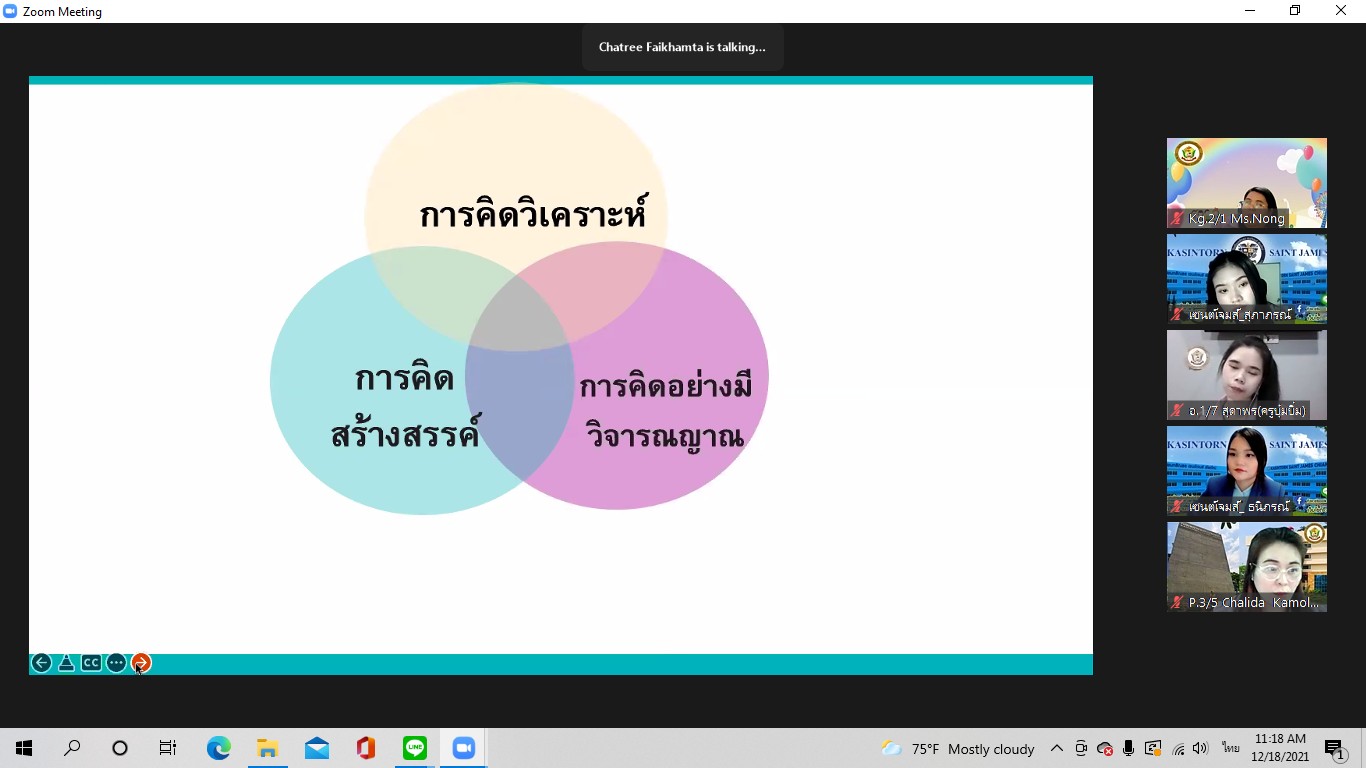Select P.3/5 Chalida Kamol participant video
This screenshot has height=768, width=1366.
click(x=1246, y=567)
